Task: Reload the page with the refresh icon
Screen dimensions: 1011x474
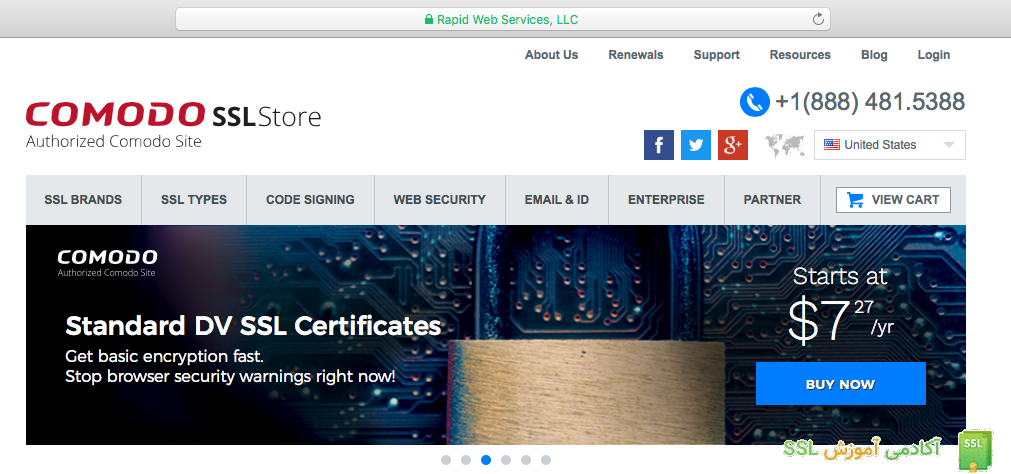Action: 818,19
